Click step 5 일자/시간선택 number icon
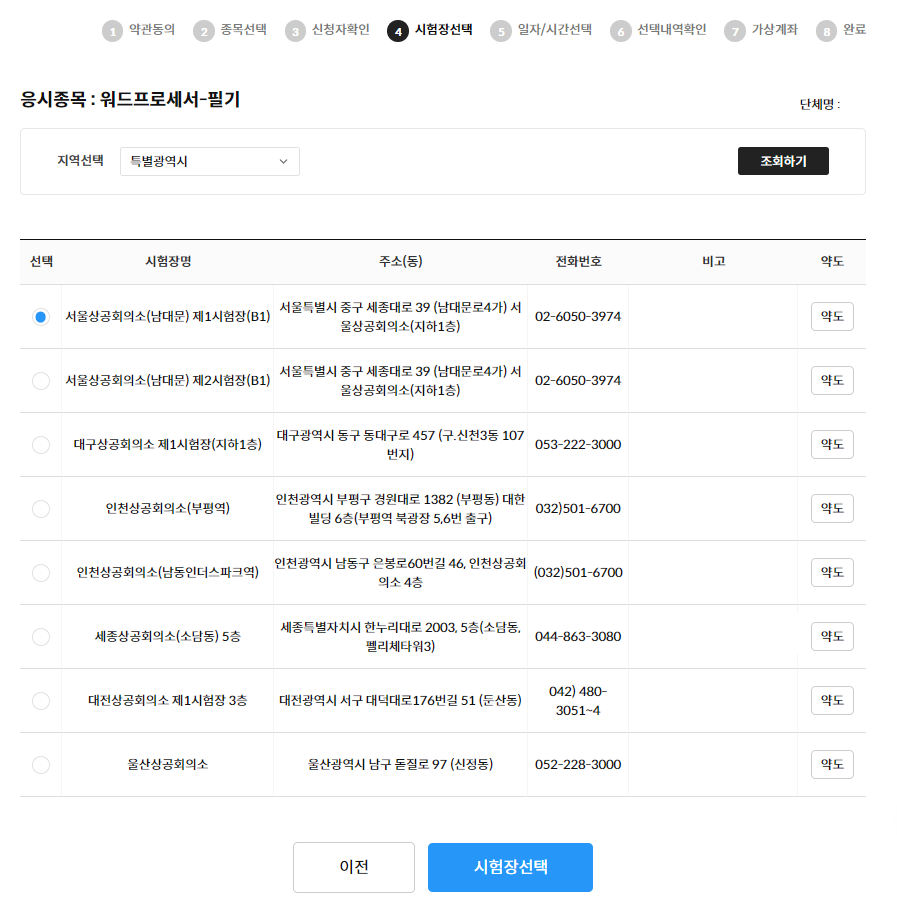Image resolution: width=897 pixels, height=900 pixels. (500, 31)
